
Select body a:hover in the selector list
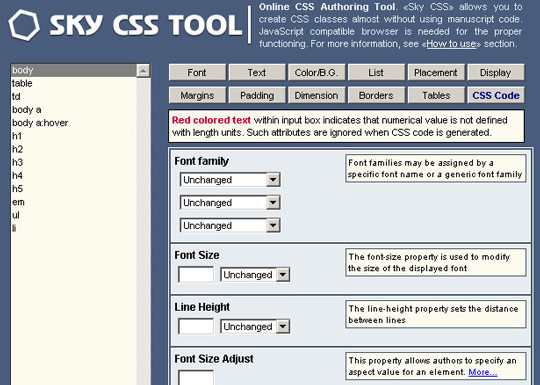[x=40, y=123]
